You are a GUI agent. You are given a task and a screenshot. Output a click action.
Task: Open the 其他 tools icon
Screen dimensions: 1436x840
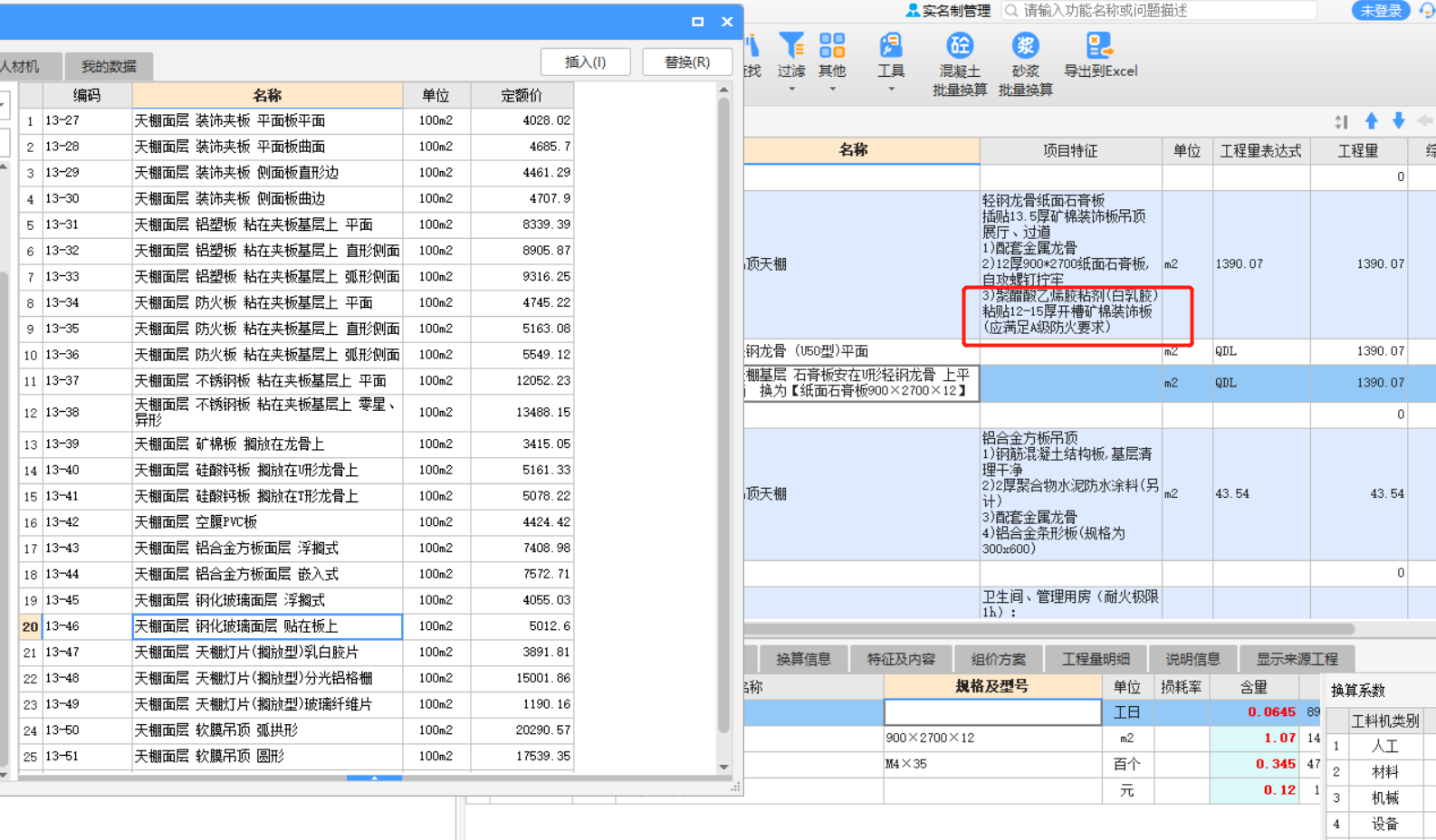832,54
